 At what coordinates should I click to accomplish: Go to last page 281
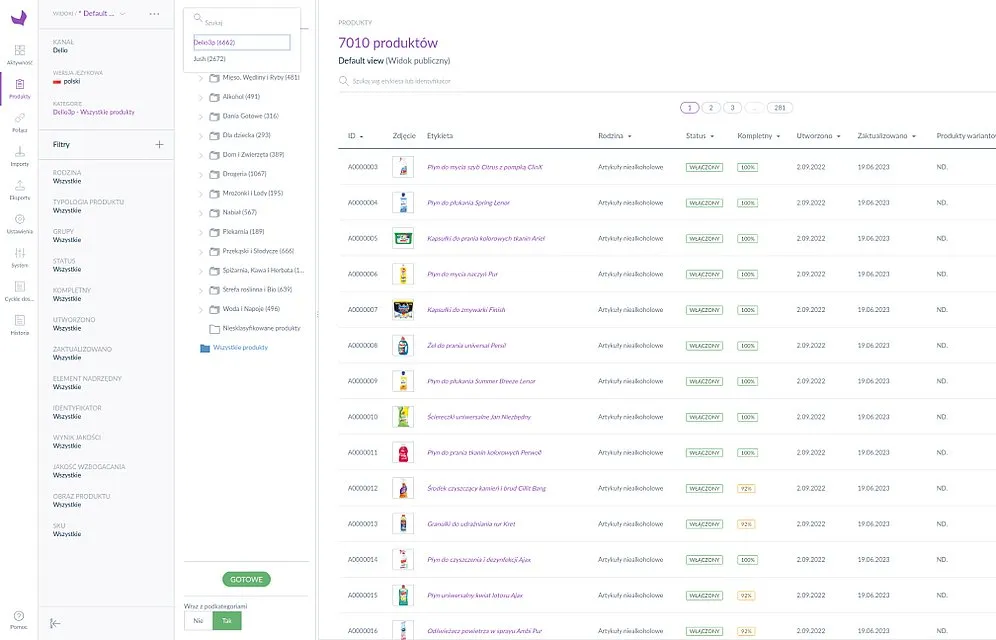pos(779,108)
